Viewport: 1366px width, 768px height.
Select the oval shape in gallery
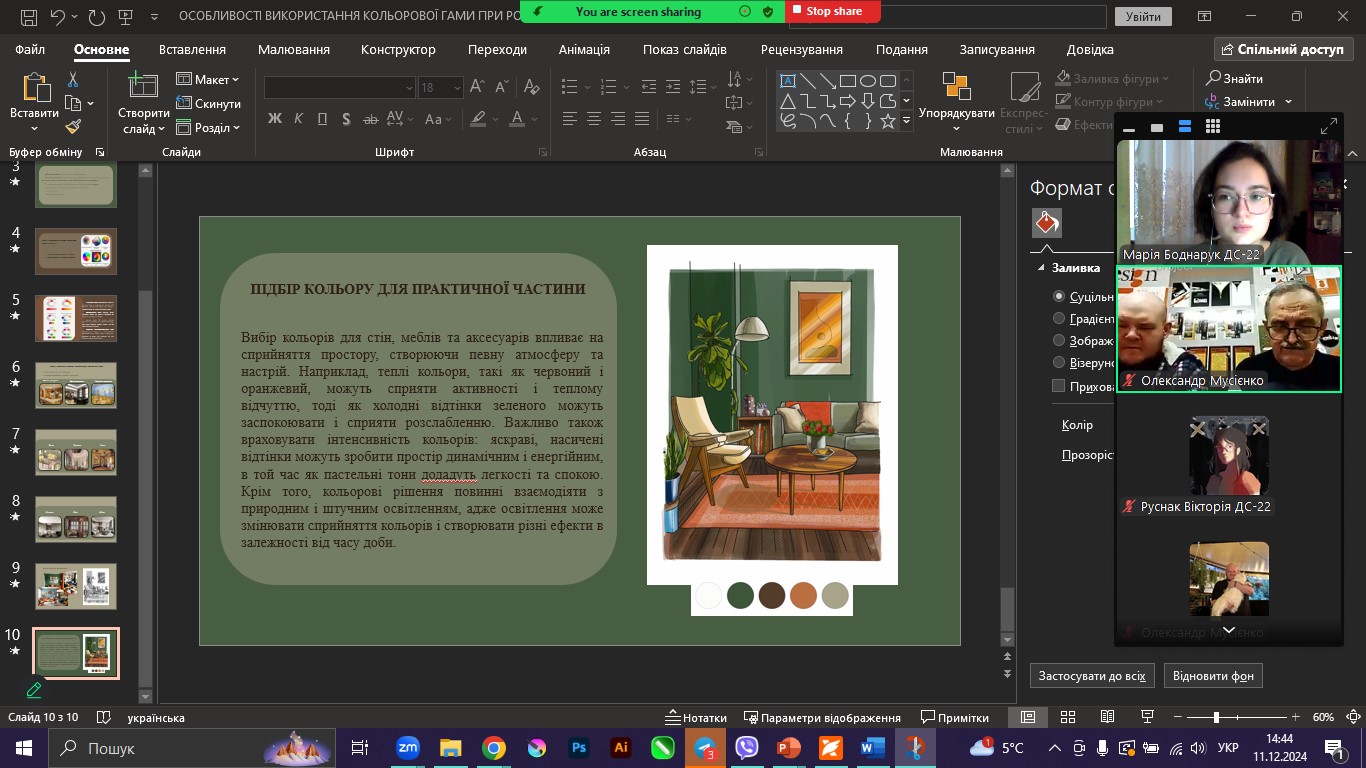pyautogui.click(x=868, y=81)
